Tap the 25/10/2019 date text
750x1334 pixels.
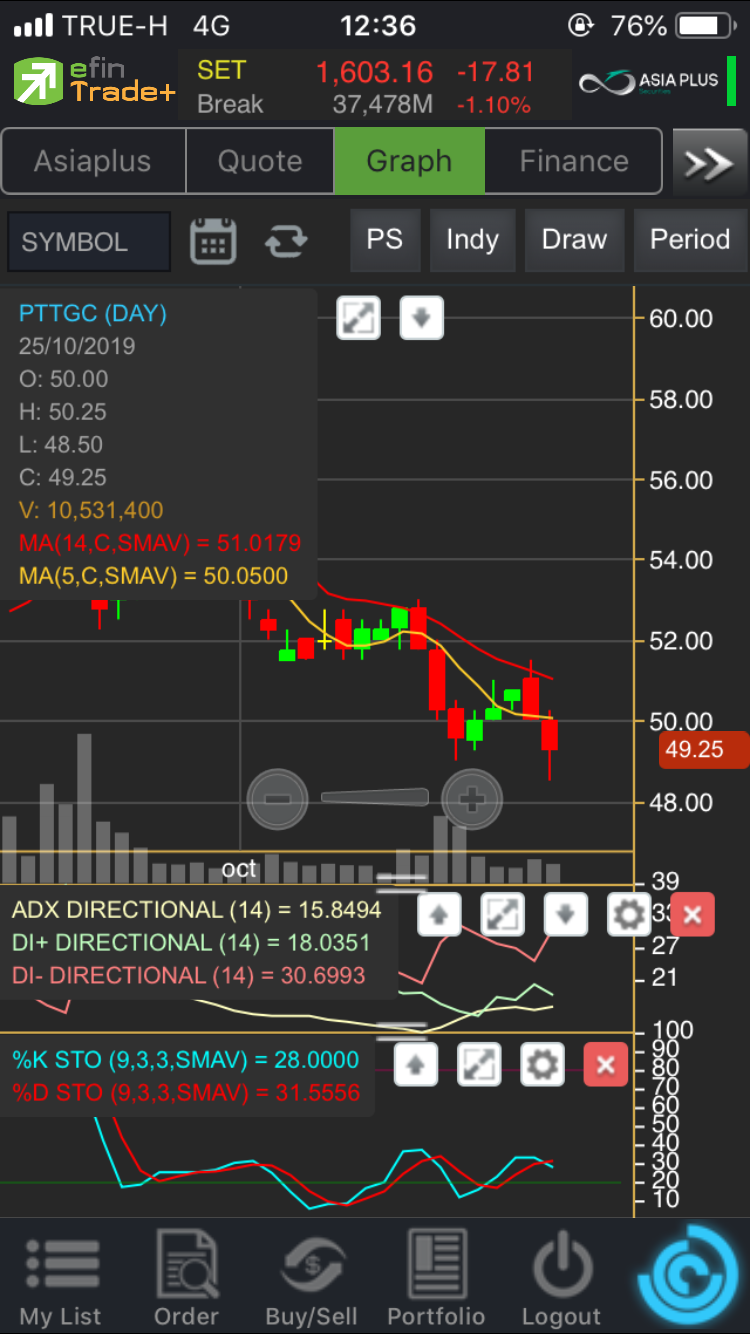click(77, 346)
